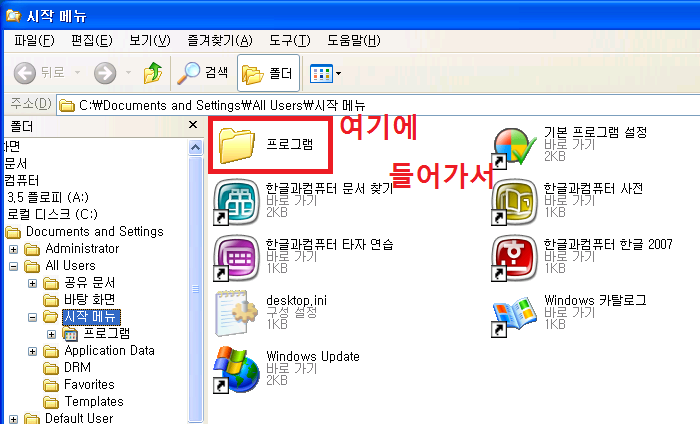Toggle the 폴더 pane button
The height and width of the screenshot is (424, 700).
[268, 73]
